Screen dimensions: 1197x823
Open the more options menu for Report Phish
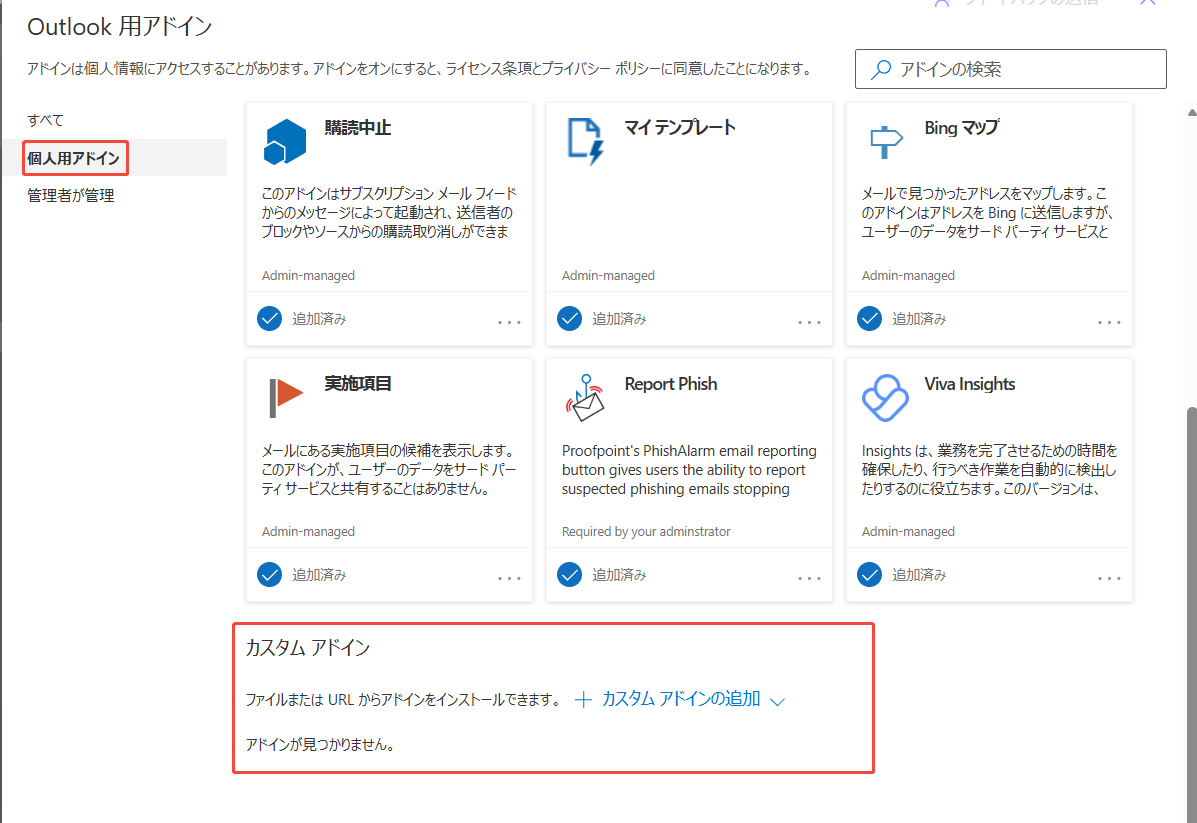(809, 578)
